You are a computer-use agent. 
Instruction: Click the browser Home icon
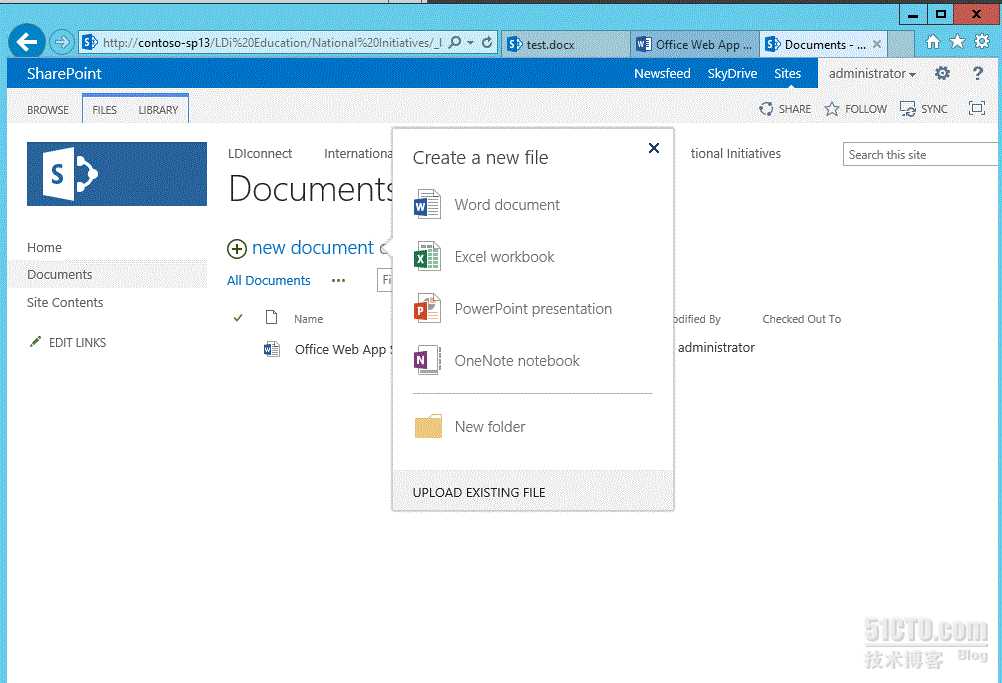tap(933, 42)
